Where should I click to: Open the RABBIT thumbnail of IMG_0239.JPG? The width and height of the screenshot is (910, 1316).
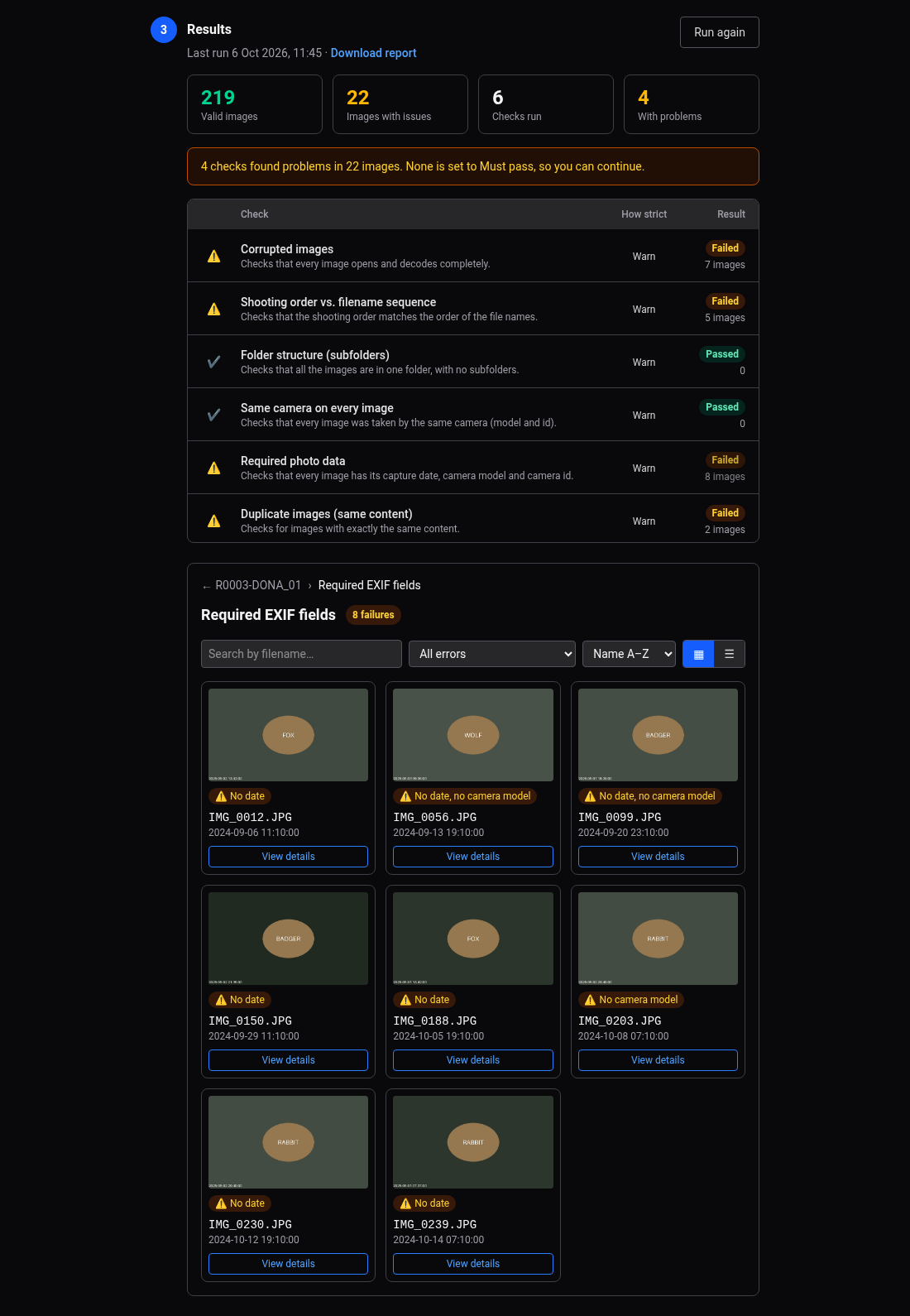[473, 1142]
